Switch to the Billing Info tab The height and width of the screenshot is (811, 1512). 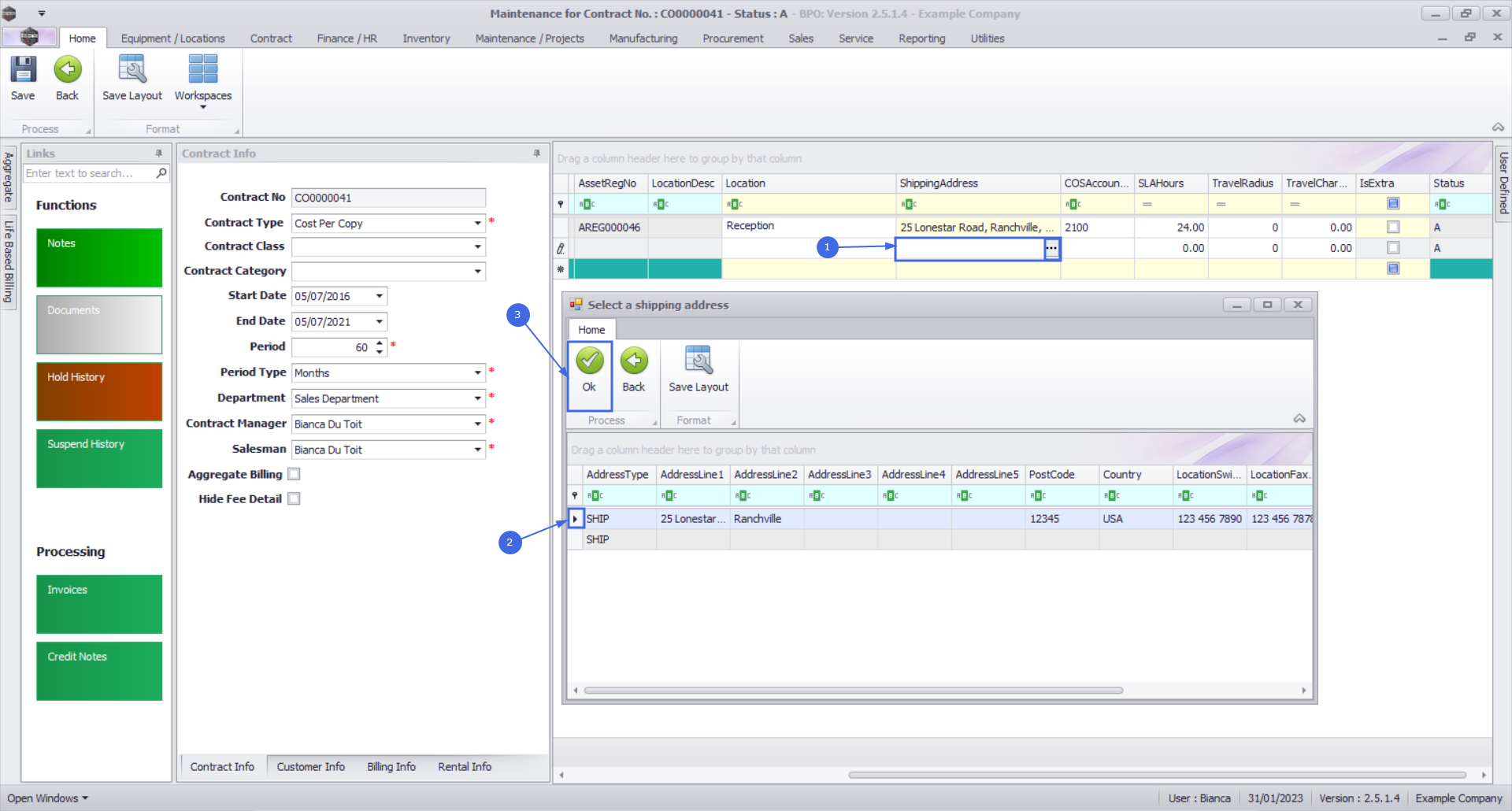click(x=391, y=767)
